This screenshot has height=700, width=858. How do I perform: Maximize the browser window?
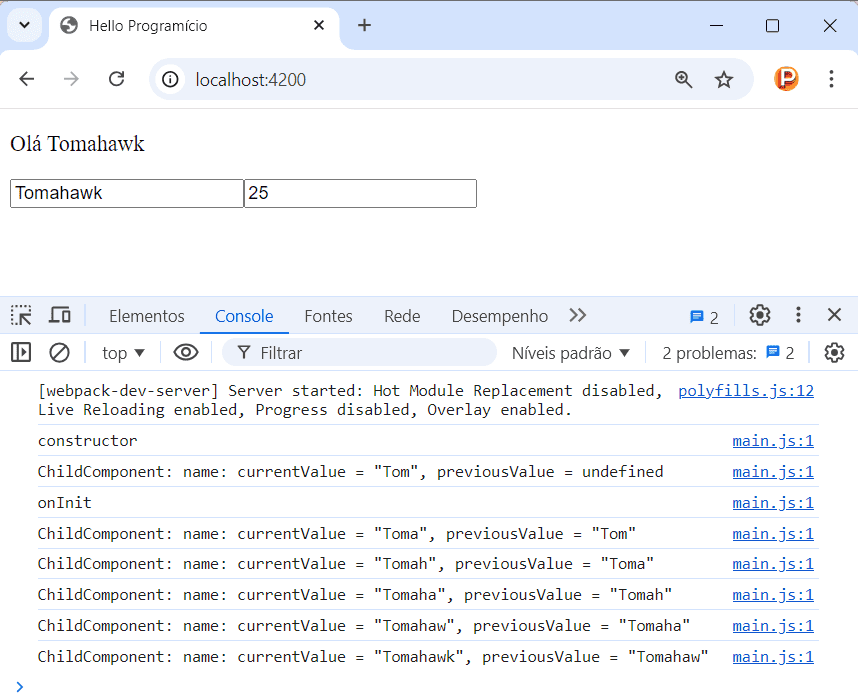tap(772, 26)
